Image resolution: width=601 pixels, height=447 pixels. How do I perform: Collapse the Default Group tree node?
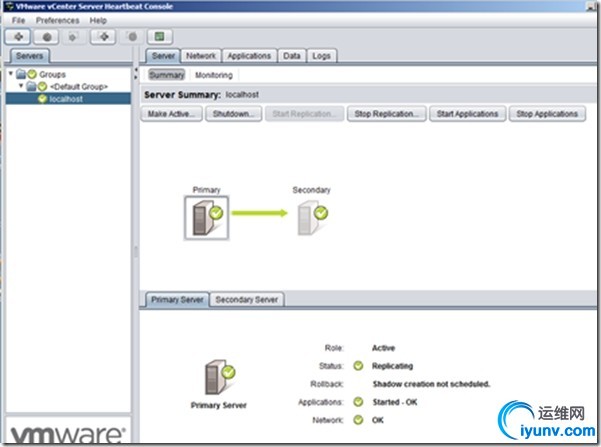(21, 85)
